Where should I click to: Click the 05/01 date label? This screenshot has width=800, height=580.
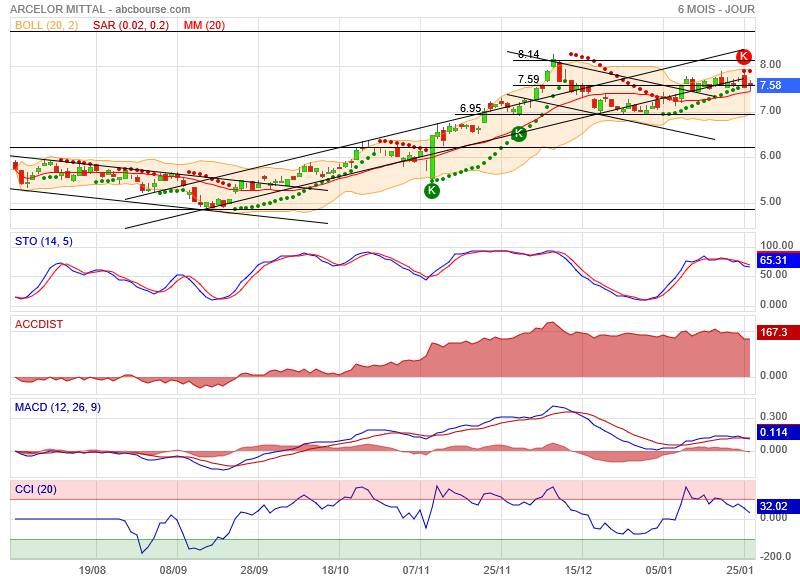(659, 570)
